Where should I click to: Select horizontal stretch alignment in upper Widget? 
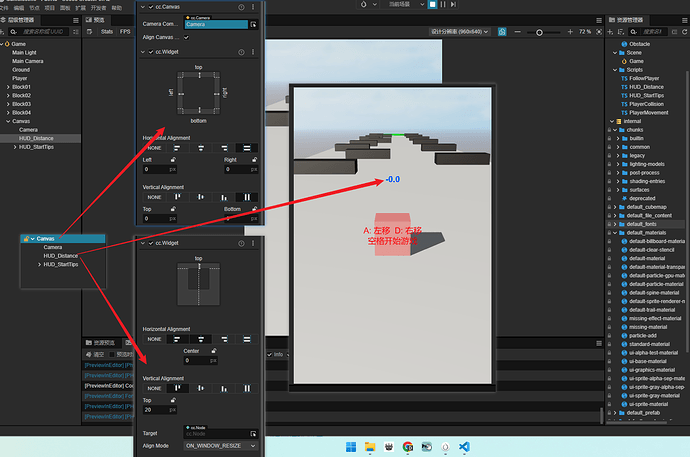[247, 148]
